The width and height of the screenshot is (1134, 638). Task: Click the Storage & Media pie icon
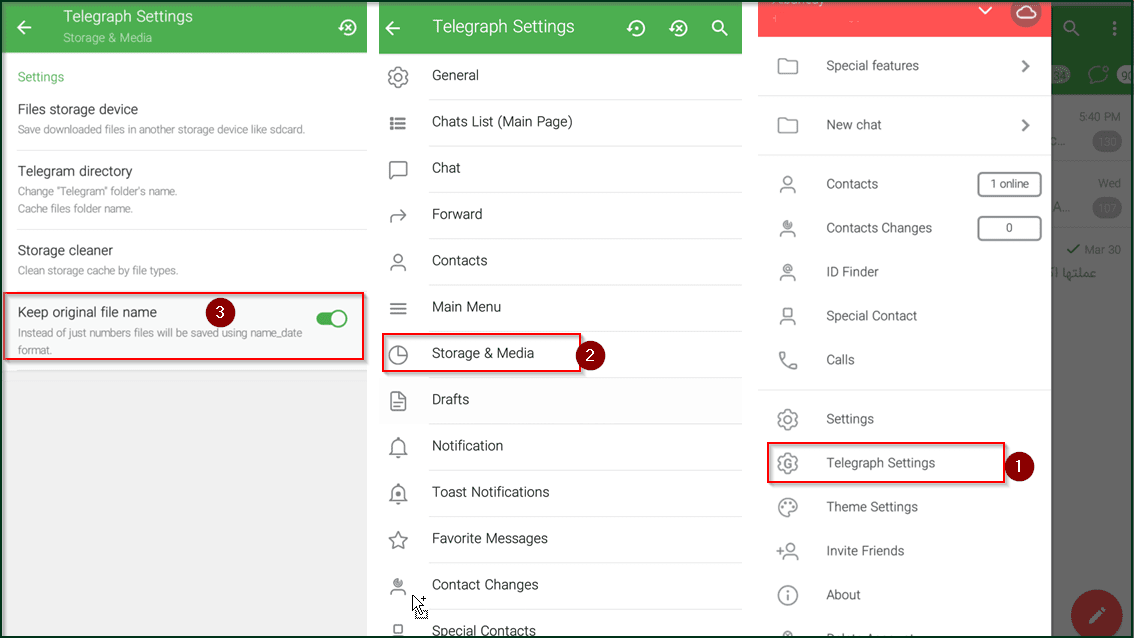pyautogui.click(x=398, y=354)
